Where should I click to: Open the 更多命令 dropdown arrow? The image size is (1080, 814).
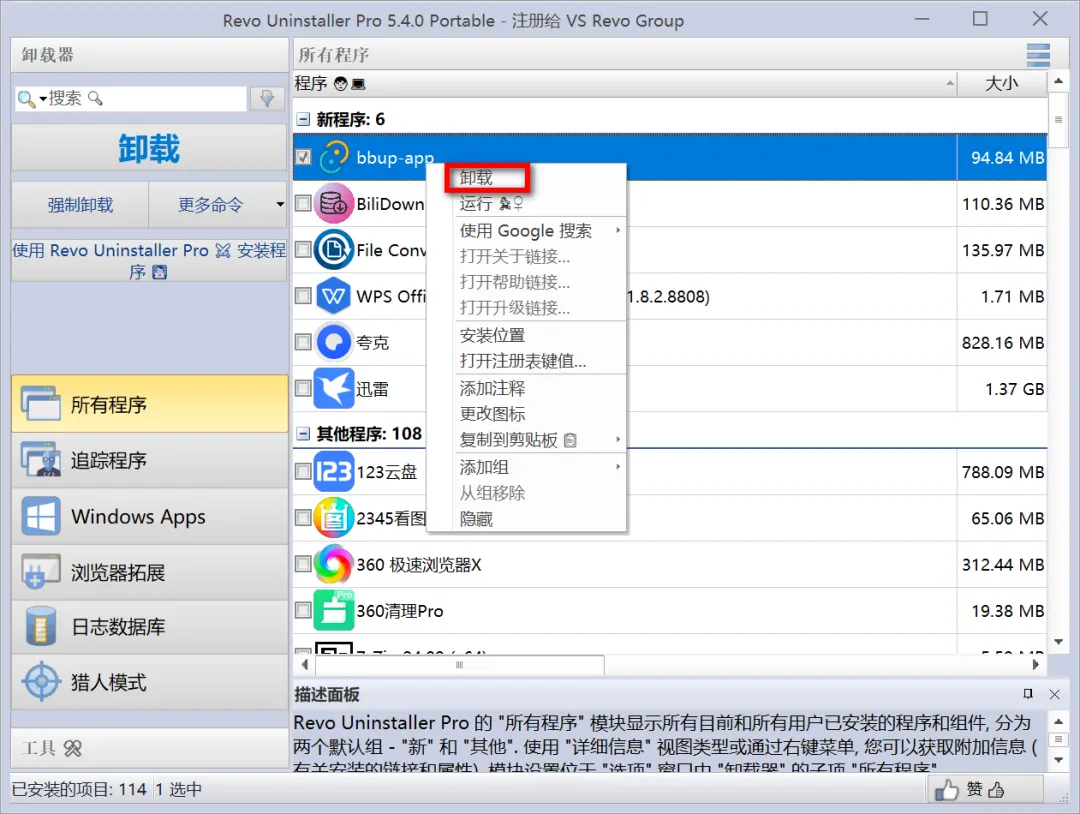point(280,205)
